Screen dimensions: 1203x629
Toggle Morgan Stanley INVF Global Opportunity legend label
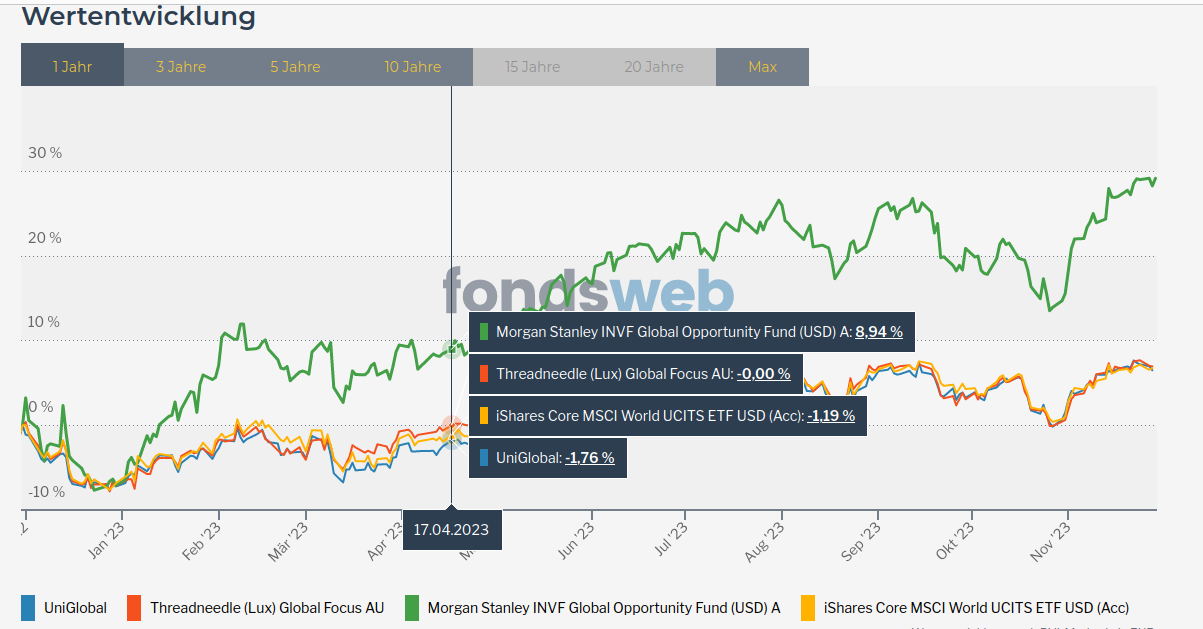(x=603, y=607)
